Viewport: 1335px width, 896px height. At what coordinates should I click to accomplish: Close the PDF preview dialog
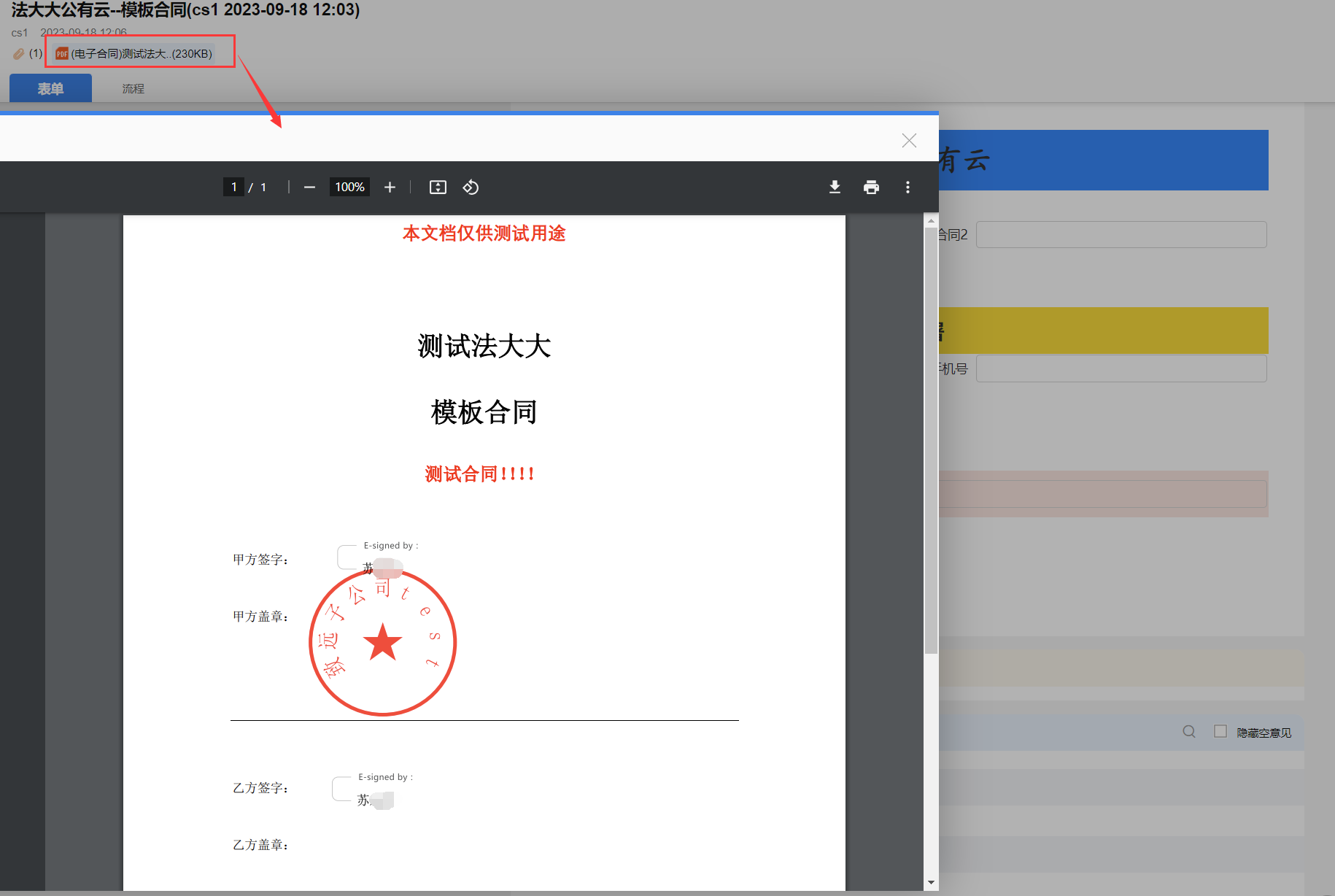click(x=909, y=141)
